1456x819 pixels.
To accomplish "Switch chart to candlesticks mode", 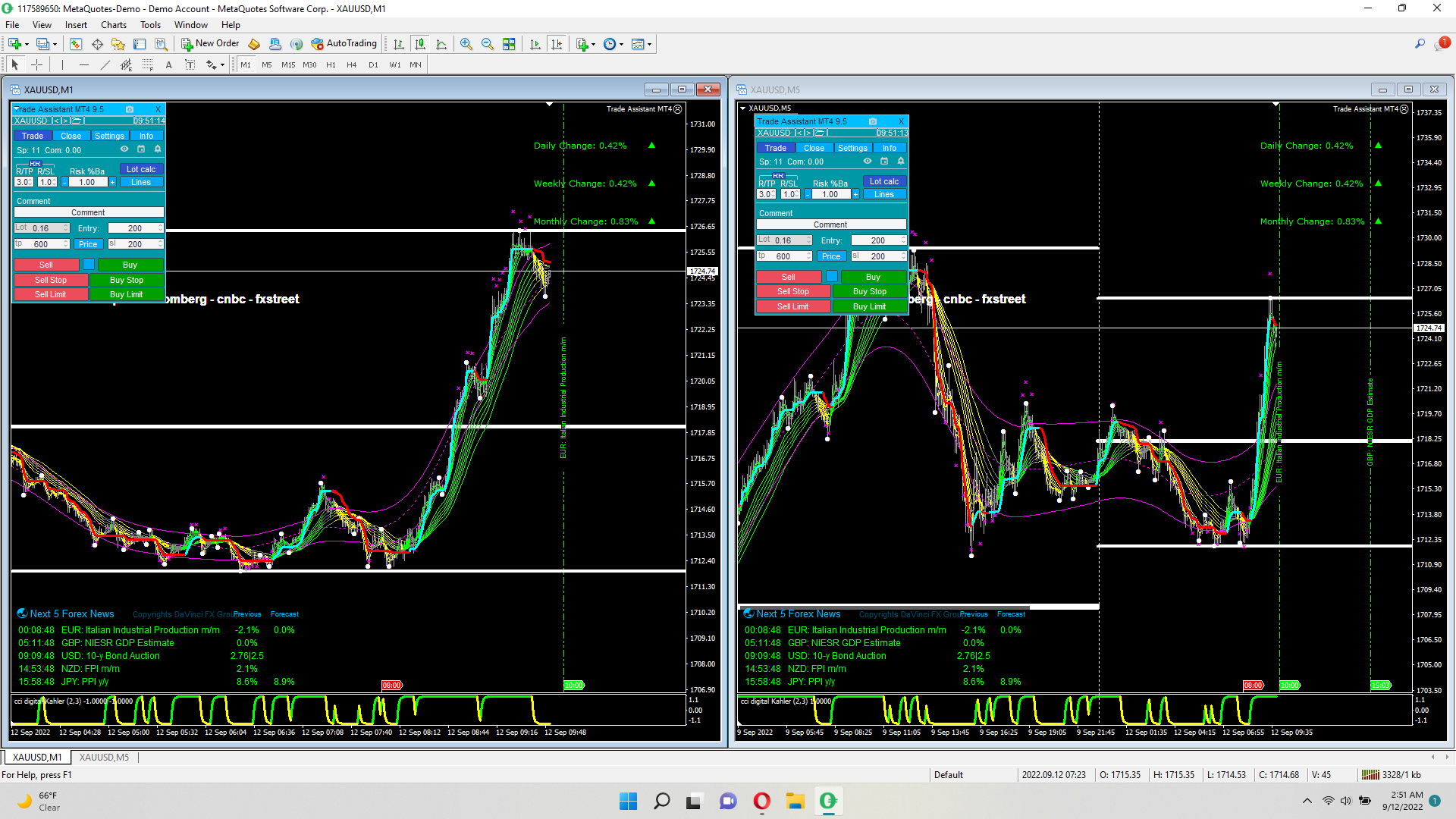I will pyautogui.click(x=419, y=44).
